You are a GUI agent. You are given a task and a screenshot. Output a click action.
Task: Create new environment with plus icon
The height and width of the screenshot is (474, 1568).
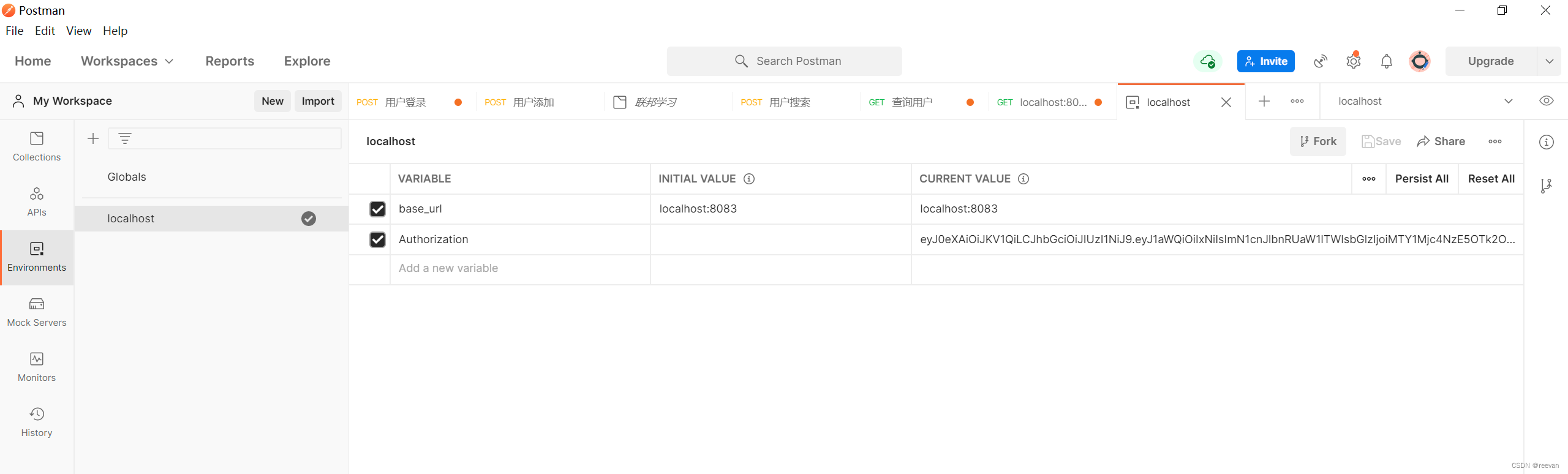[93, 138]
